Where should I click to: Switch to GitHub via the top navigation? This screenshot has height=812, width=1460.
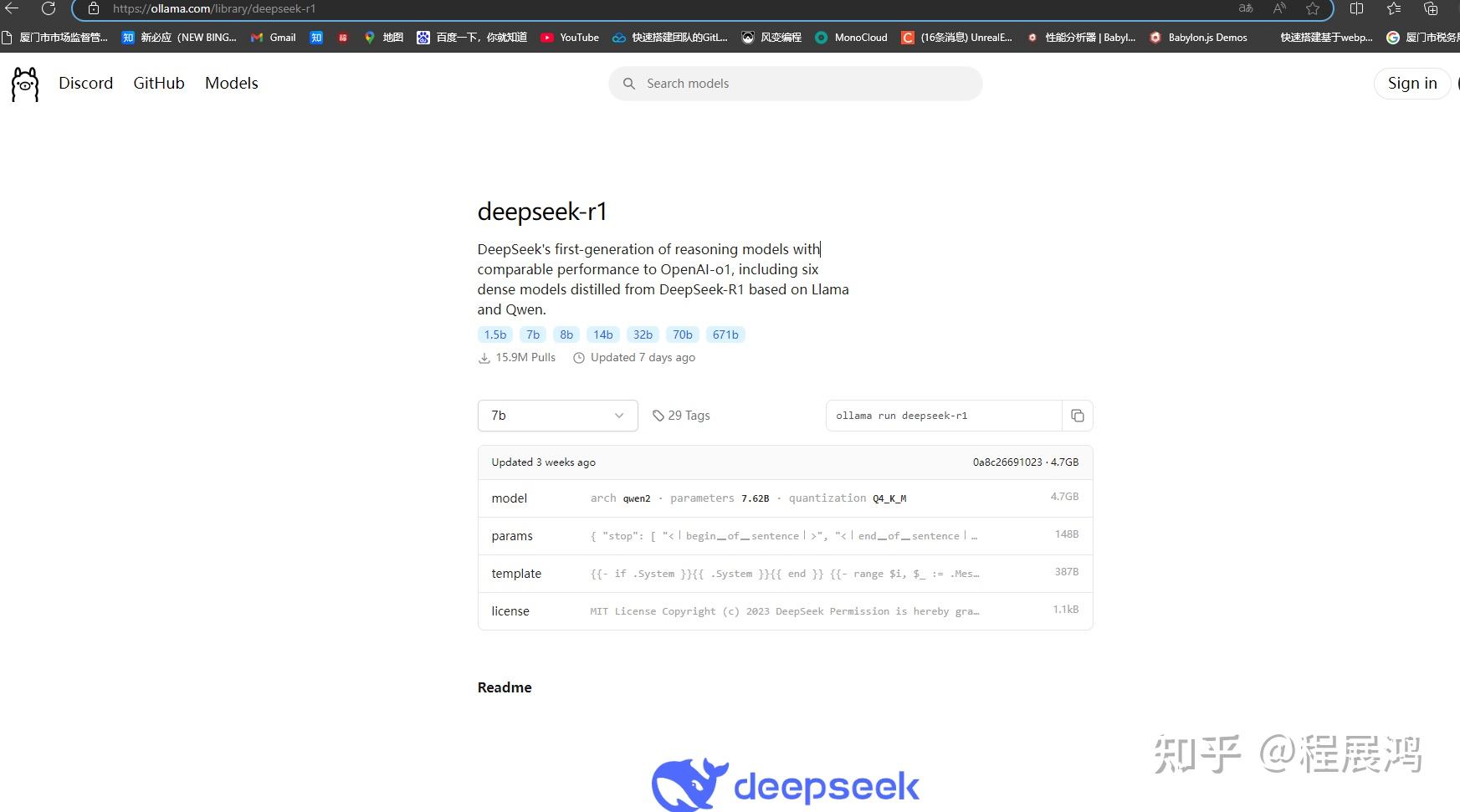click(158, 83)
